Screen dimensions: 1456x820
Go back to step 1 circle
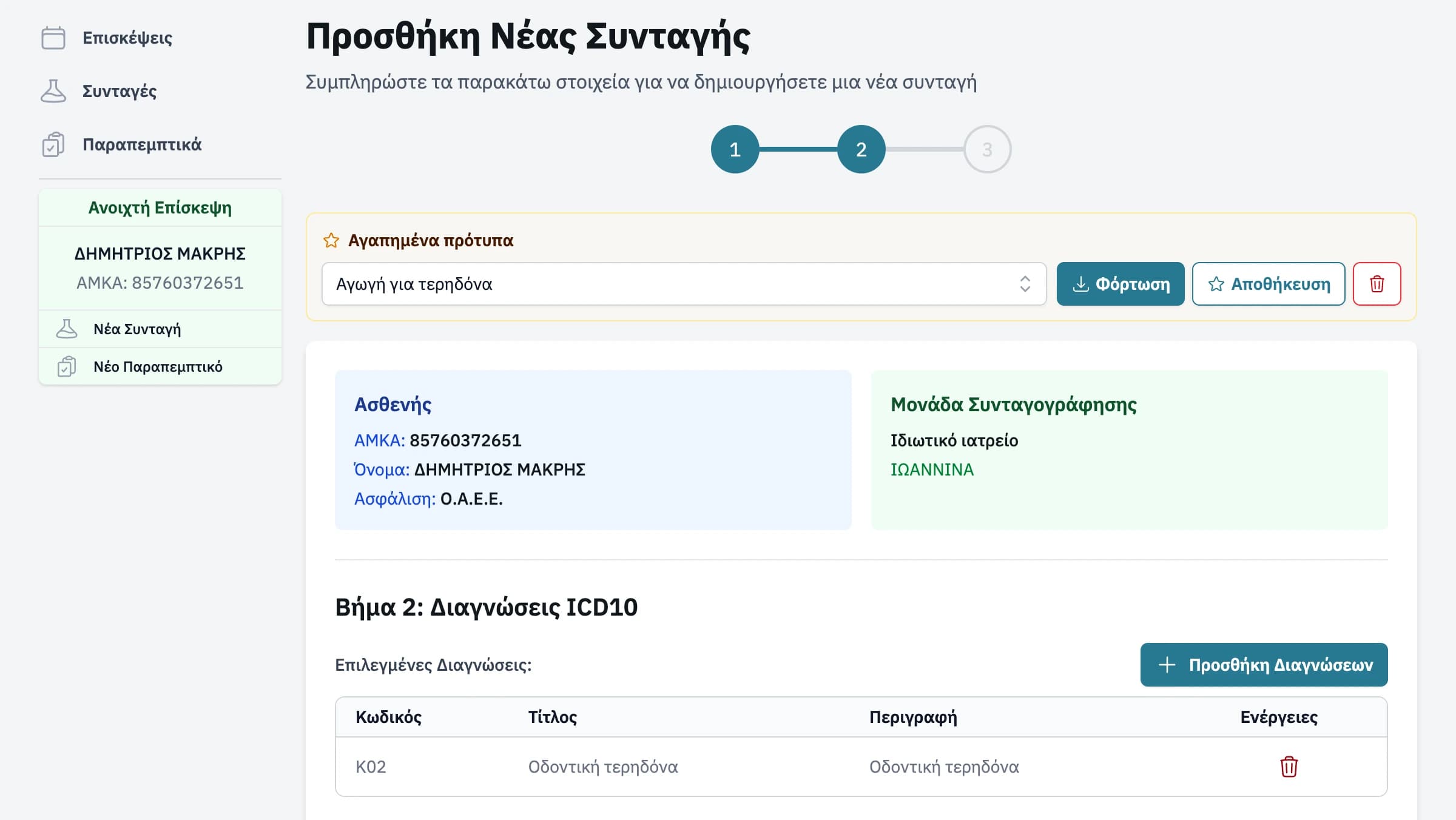coord(735,149)
